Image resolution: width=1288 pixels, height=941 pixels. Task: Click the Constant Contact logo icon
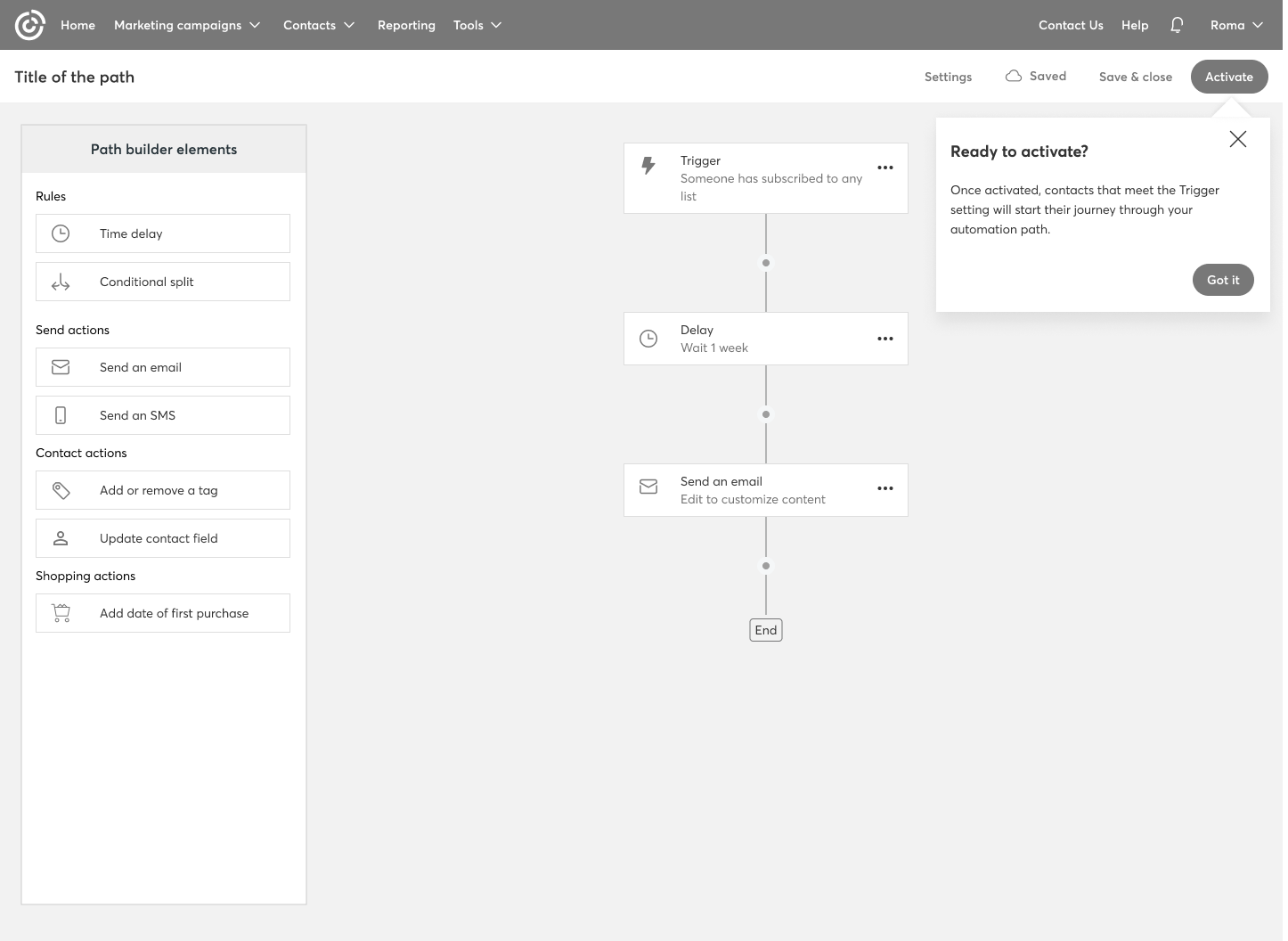click(x=29, y=25)
